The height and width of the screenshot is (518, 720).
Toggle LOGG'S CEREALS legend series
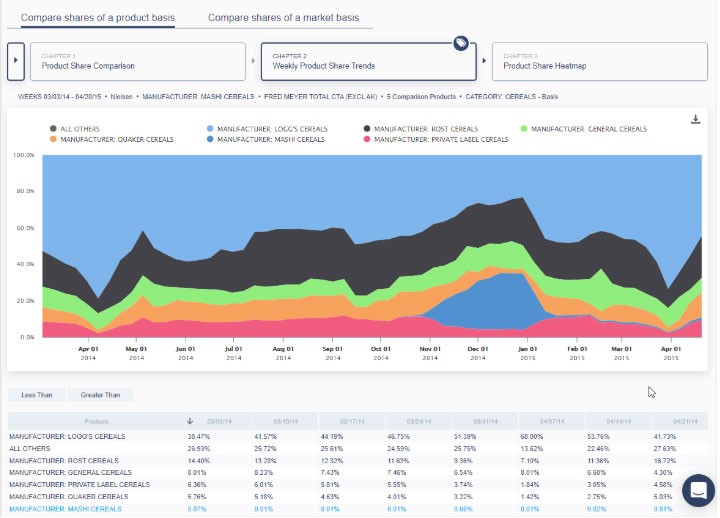pos(267,129)
